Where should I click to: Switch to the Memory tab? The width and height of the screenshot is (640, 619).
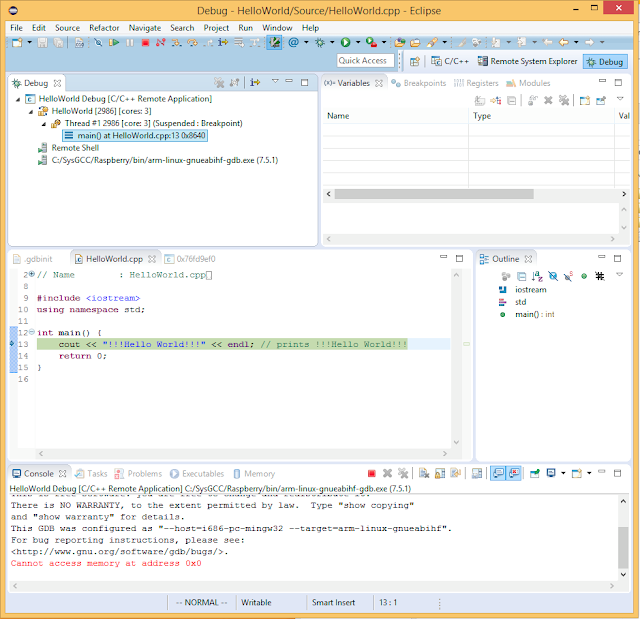pyautogui.click(x=255, y=474)
